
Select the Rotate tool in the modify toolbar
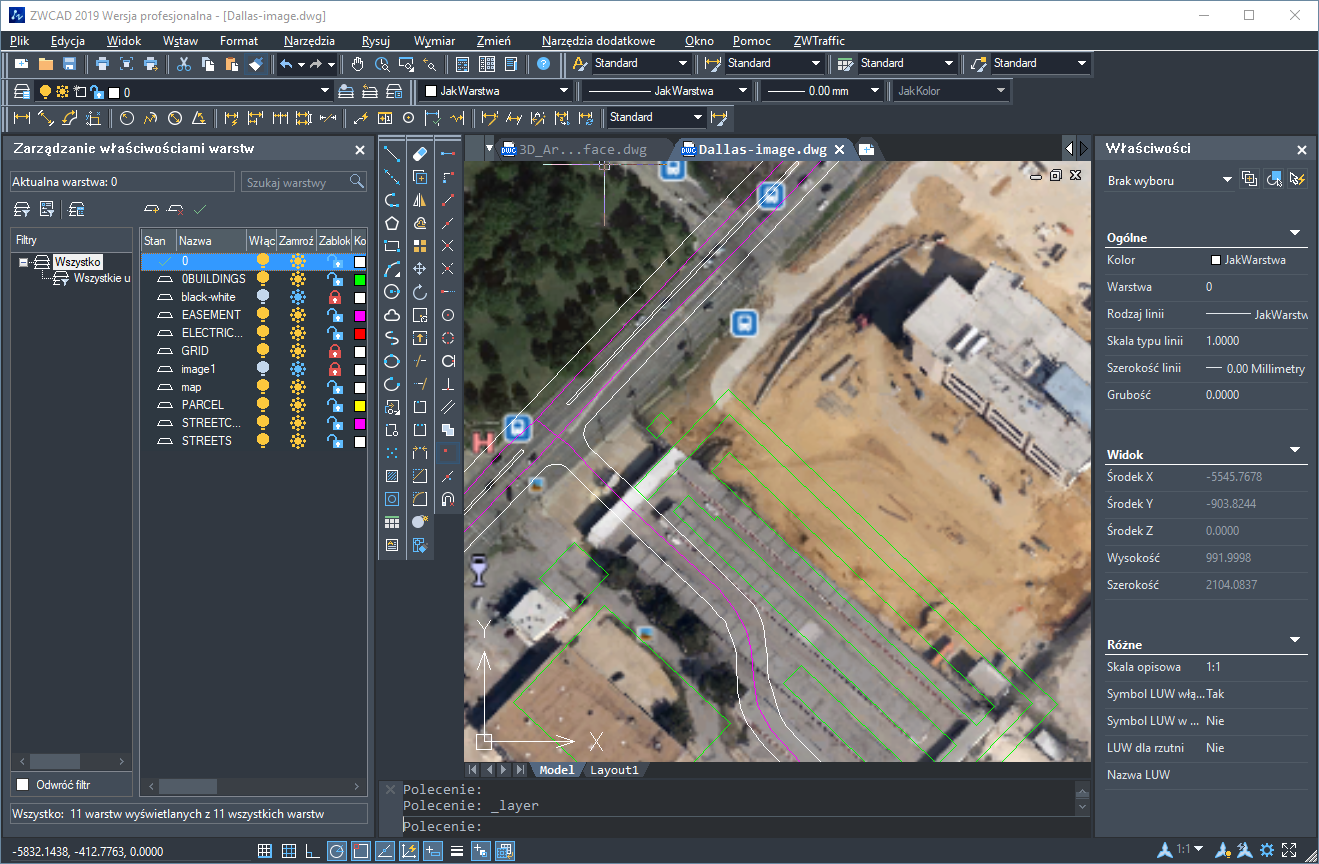click(420, 291)
